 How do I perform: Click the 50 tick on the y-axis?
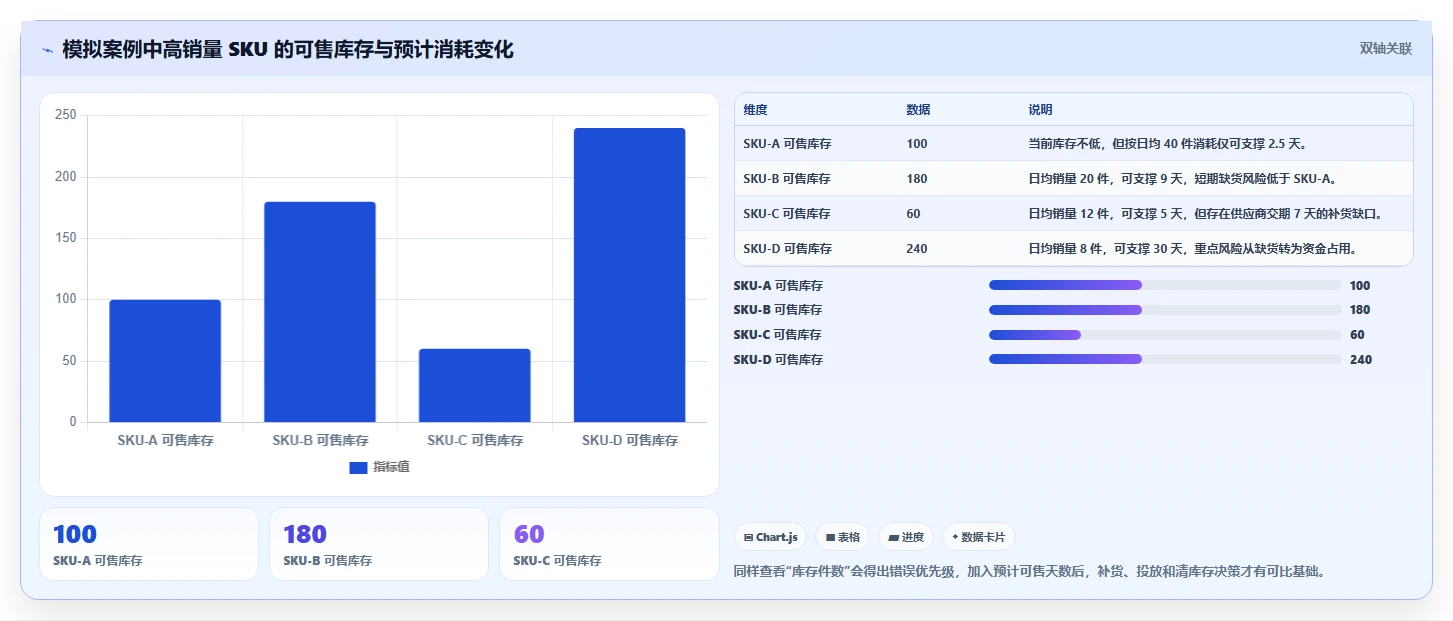pos(69,361)
